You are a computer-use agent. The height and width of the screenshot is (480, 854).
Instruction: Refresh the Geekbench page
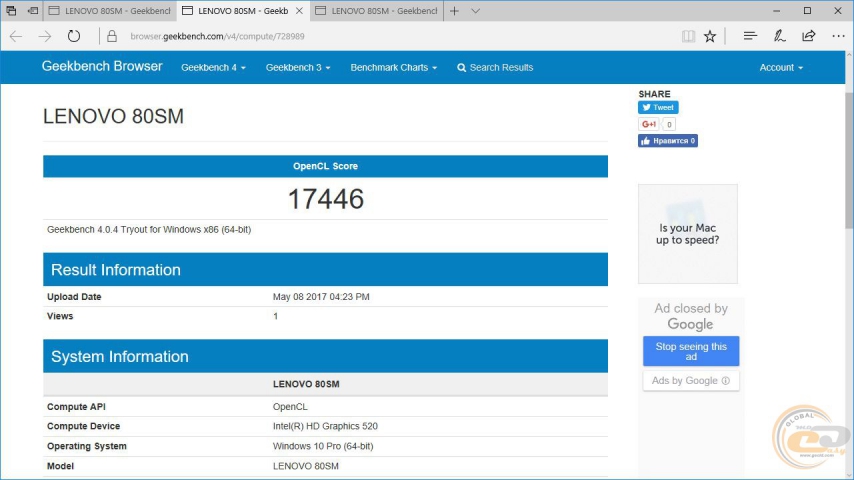[74, 37]
